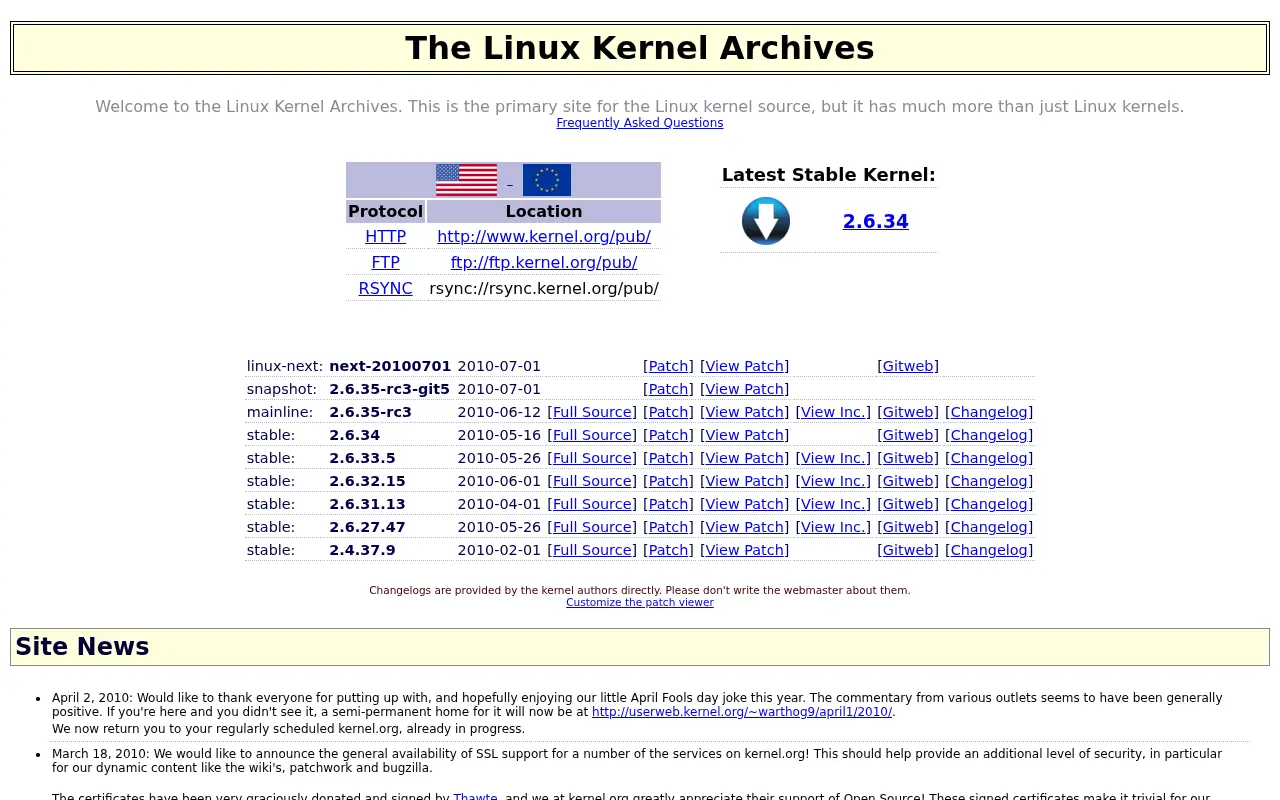Viewport: 1280px width, 800px height.
Task: Click the Site News heading
Action: [82, 647]
